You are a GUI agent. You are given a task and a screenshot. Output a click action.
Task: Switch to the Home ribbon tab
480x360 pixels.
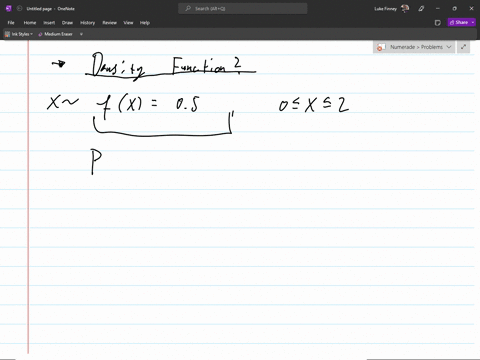click(x=30, y=23)
